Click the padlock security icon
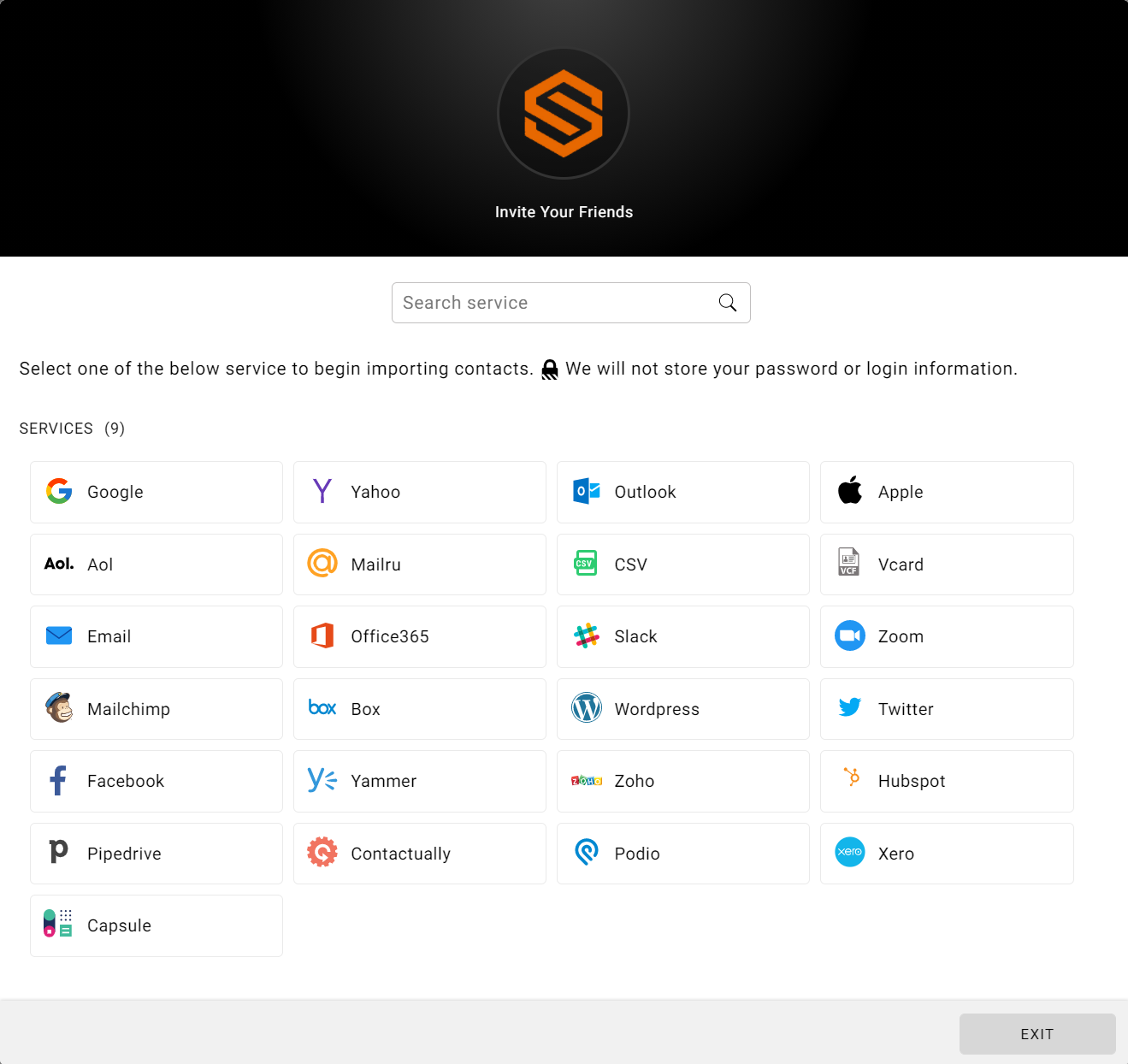1128x1064 pixels. (550, 369)
